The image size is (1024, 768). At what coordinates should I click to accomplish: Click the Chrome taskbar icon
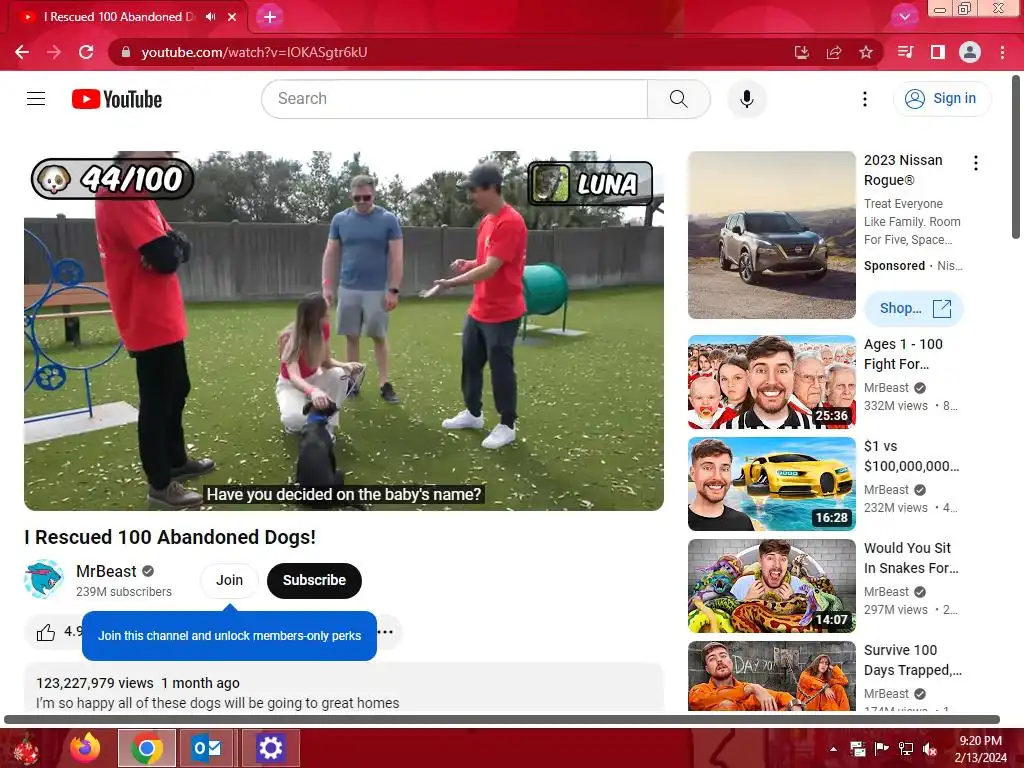click(147, 748)
